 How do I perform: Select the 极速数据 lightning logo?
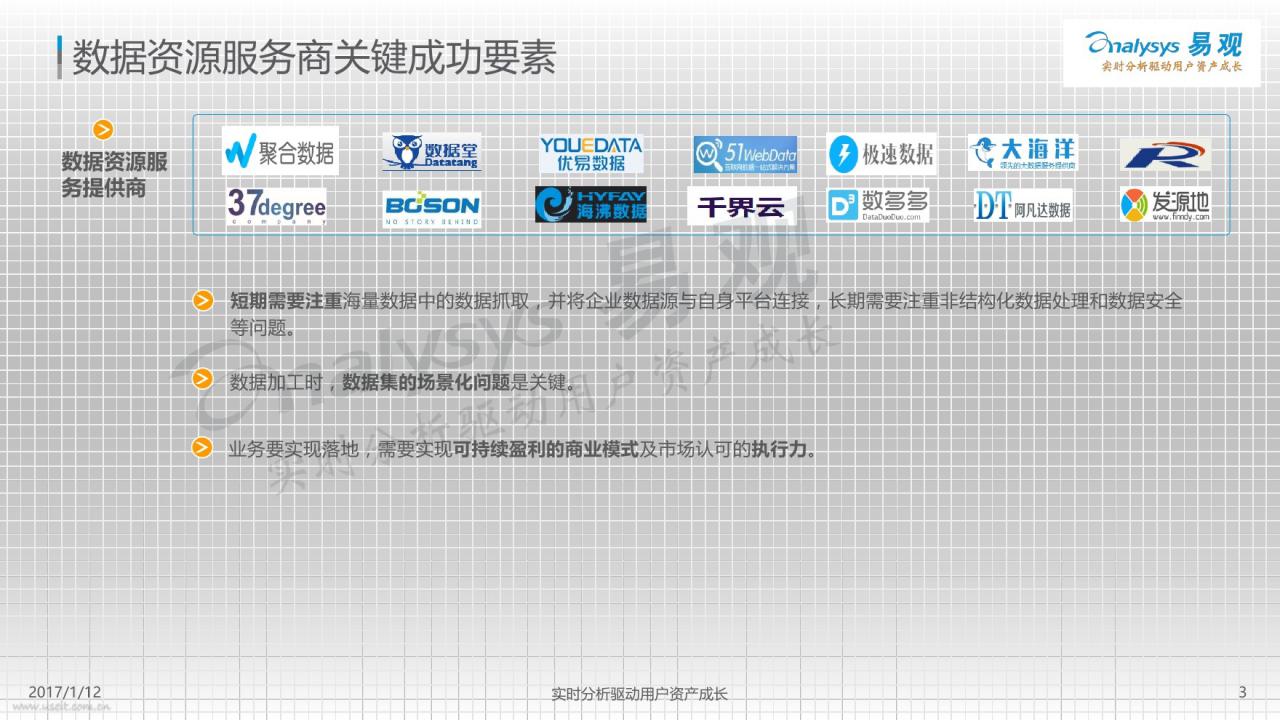click(881, 154)
